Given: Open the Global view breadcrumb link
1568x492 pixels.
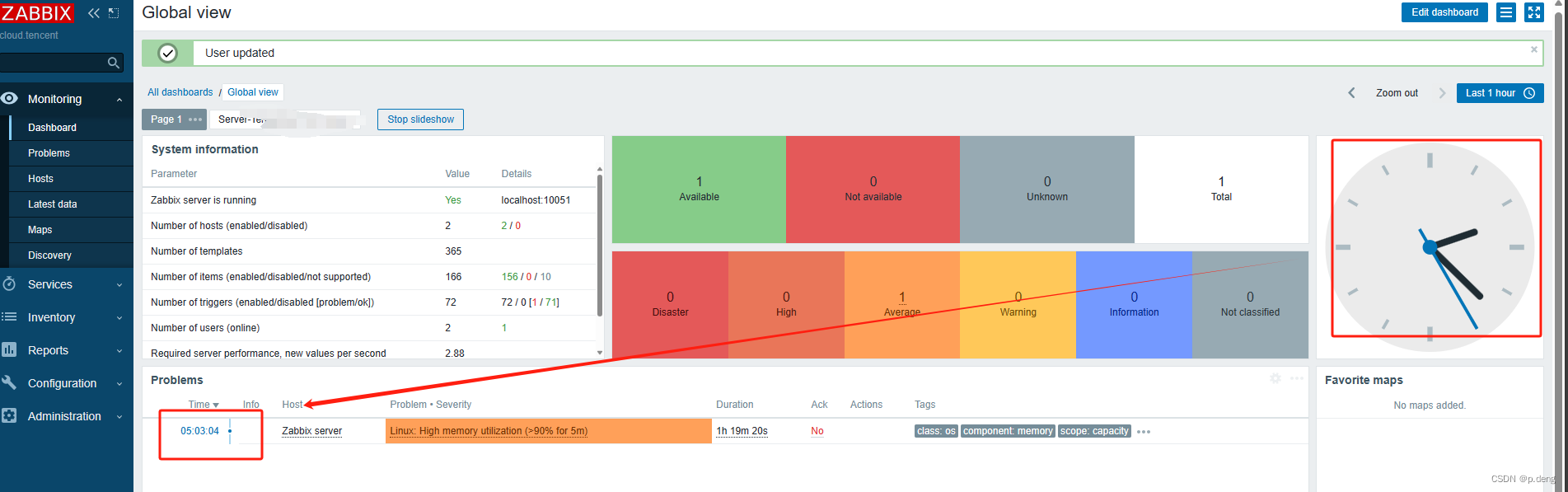Looking at the screenshot, I should (253, 92).
